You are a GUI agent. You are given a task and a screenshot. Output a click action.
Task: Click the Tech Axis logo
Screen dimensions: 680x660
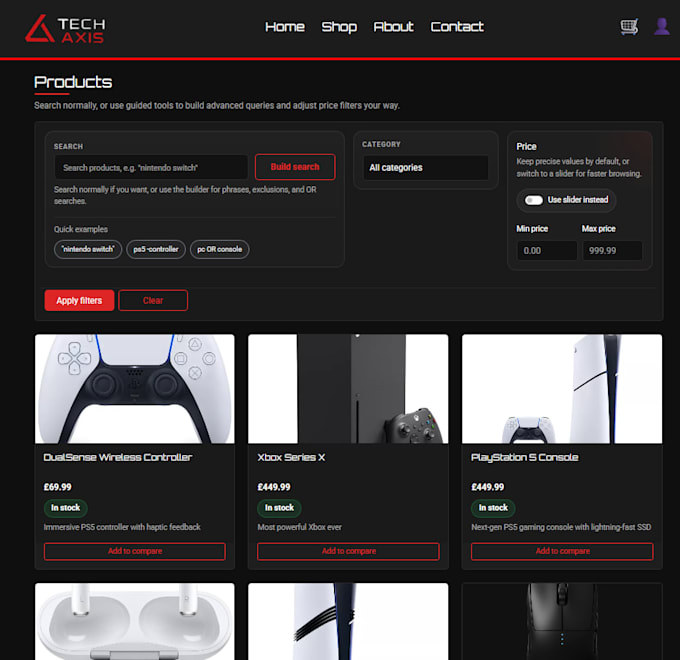[x=65, y=29]
